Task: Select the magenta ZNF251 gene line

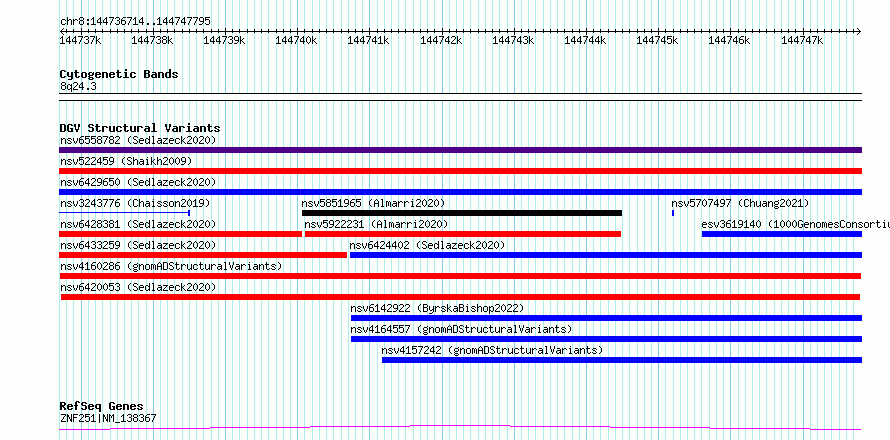Action: [460, 428]
